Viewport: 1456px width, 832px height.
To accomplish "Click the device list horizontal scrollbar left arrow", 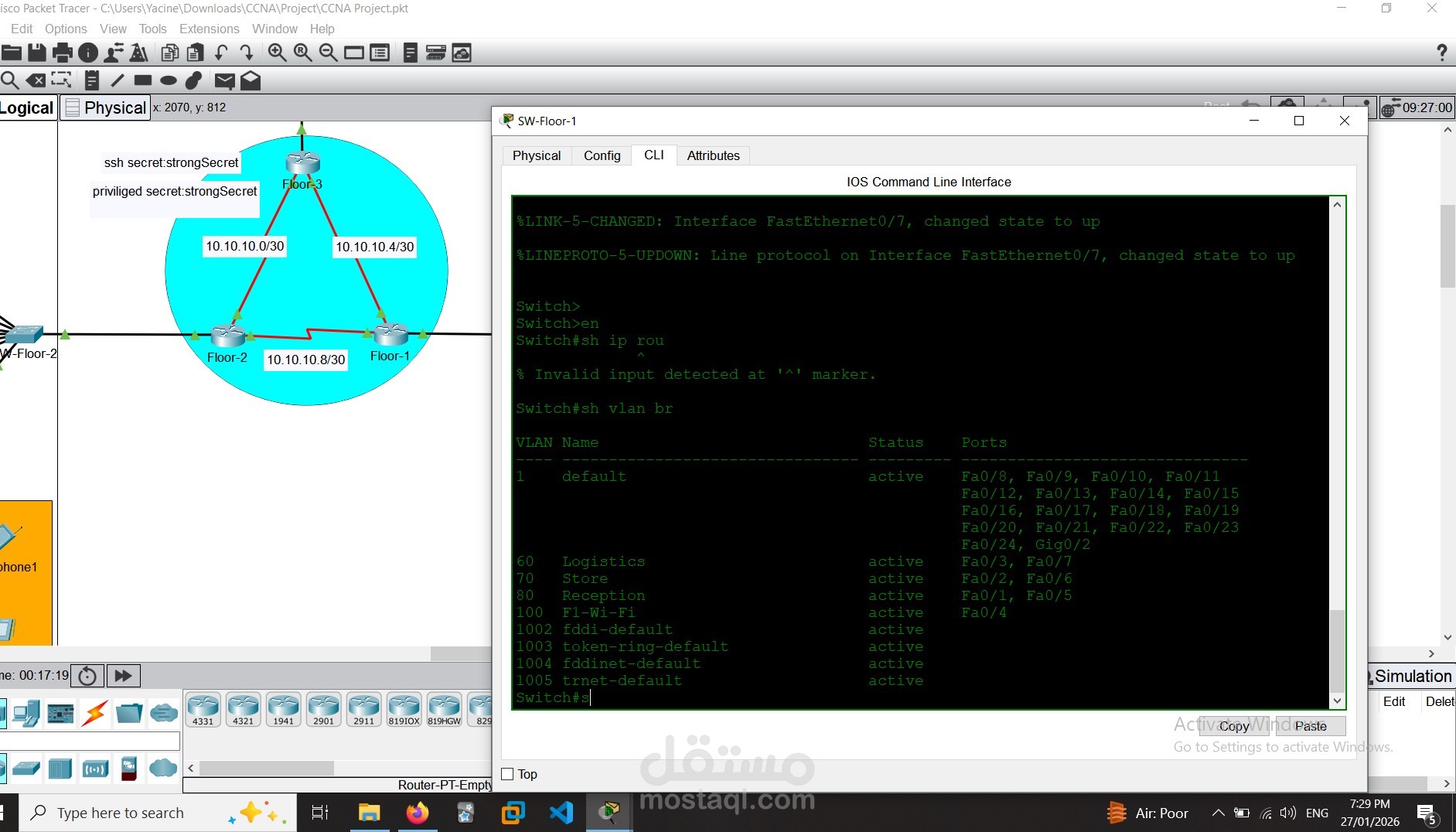I will pyautogui.click(x=191, y=769).
